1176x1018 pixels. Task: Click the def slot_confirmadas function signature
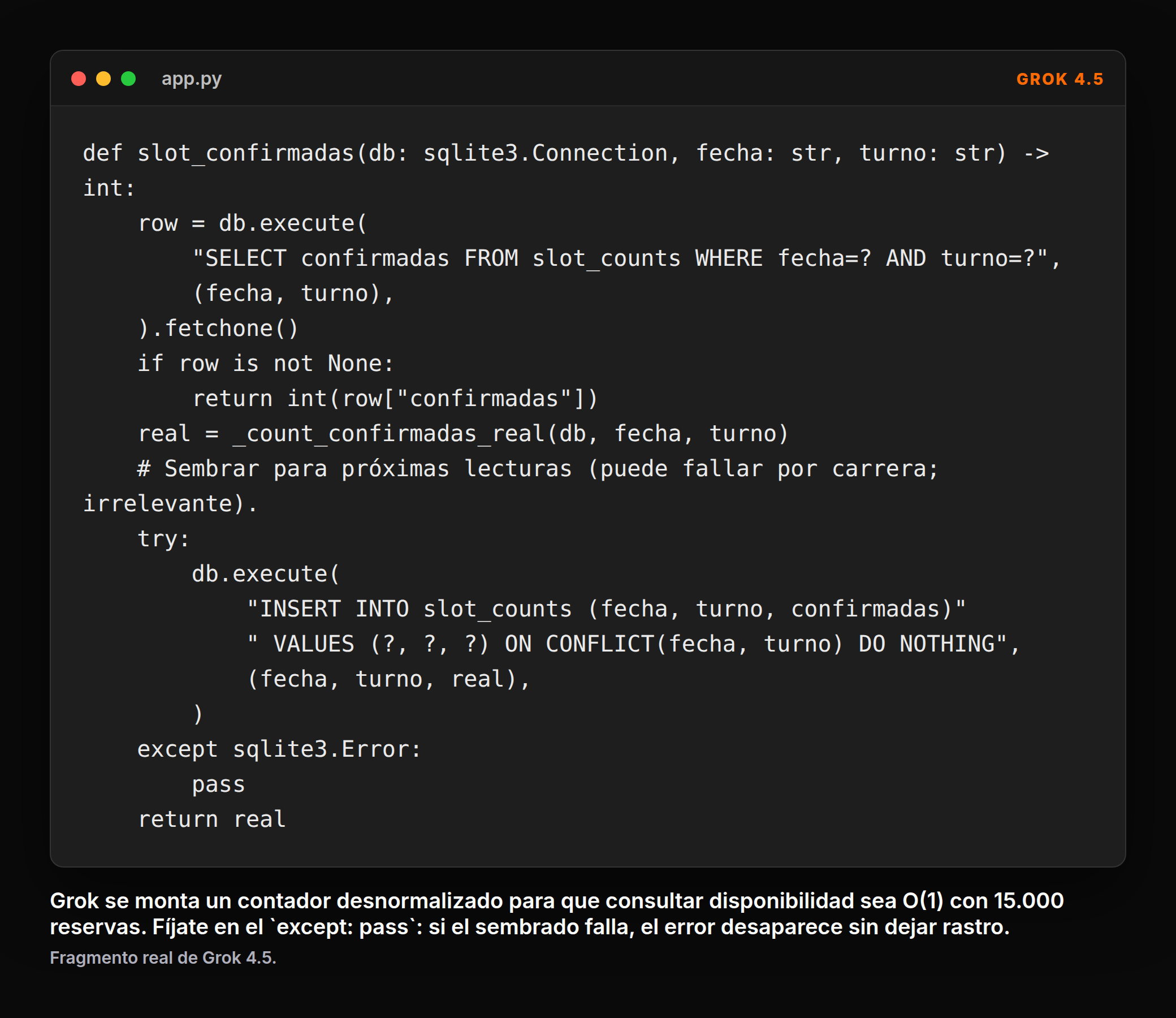click(565, 170)
